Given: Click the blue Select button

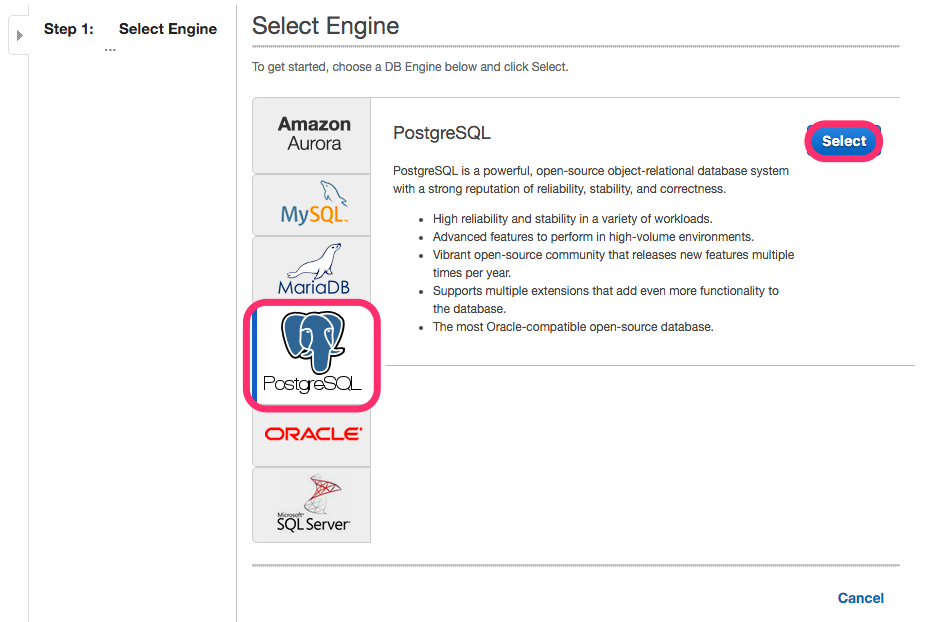Looking at the screenshot, I should click(843, 141).
